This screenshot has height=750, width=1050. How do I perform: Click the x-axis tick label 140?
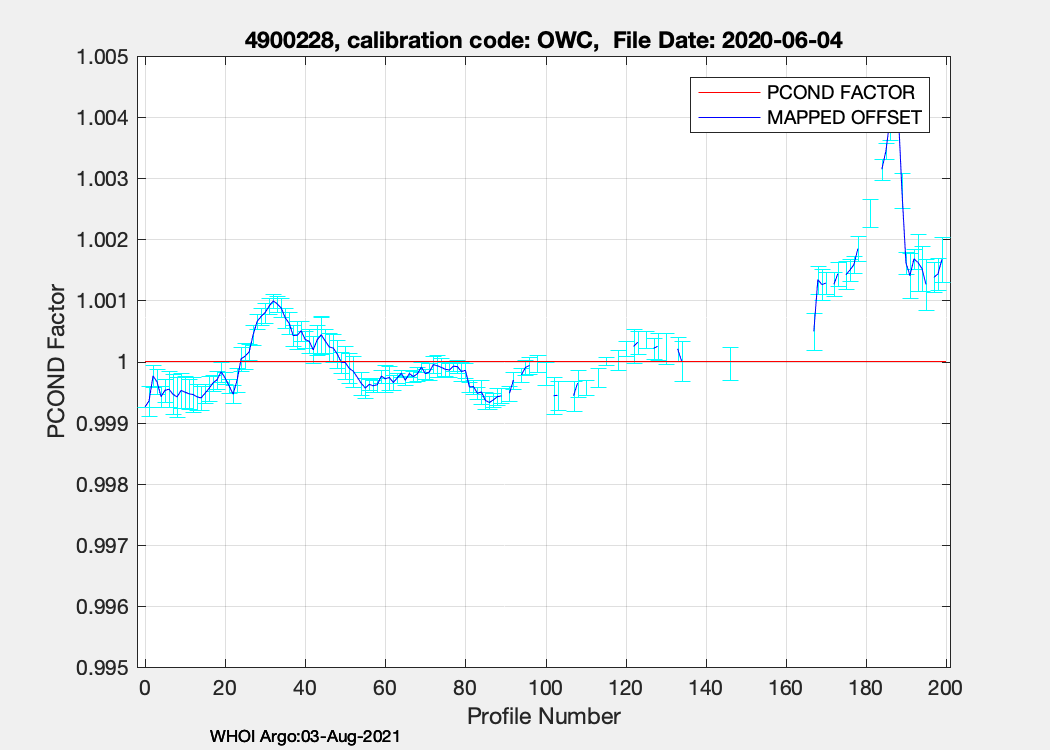(x=706, y=688)
